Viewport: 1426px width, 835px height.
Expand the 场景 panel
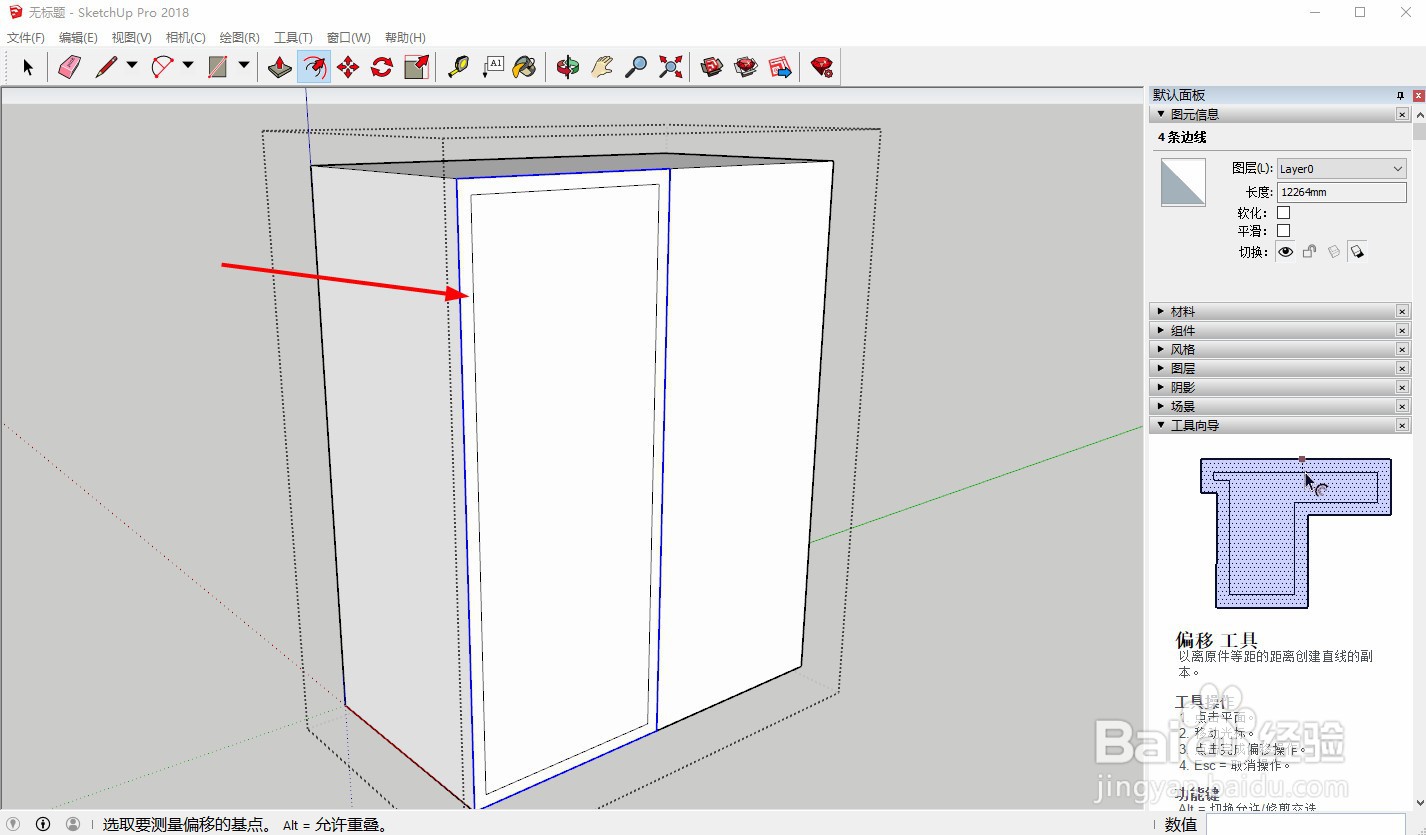1161,407
